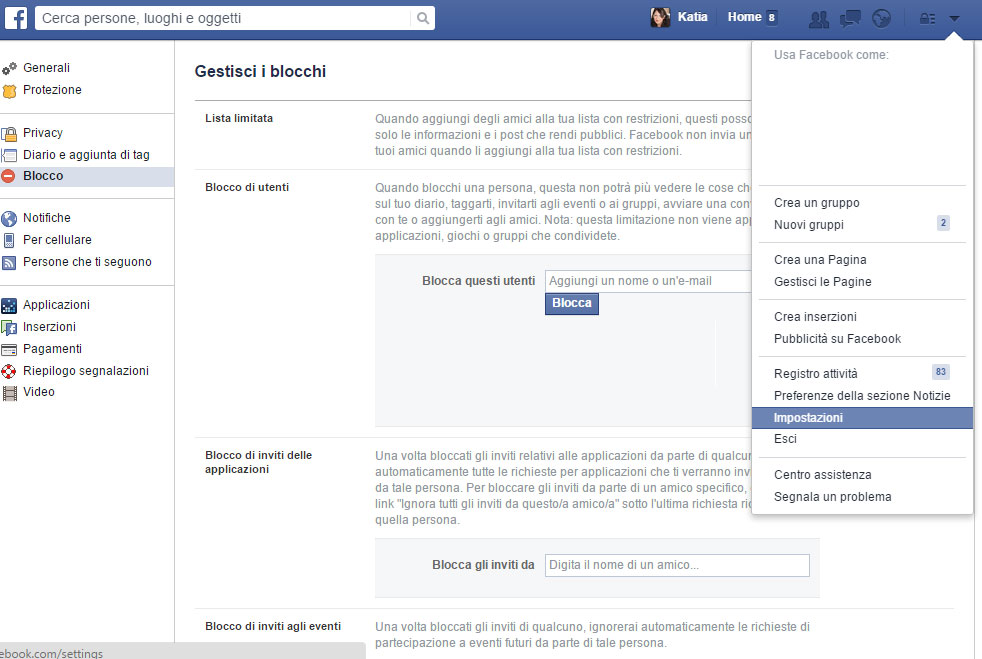
Task: Open Per cellulare settings
Action: tap(57, 240)
